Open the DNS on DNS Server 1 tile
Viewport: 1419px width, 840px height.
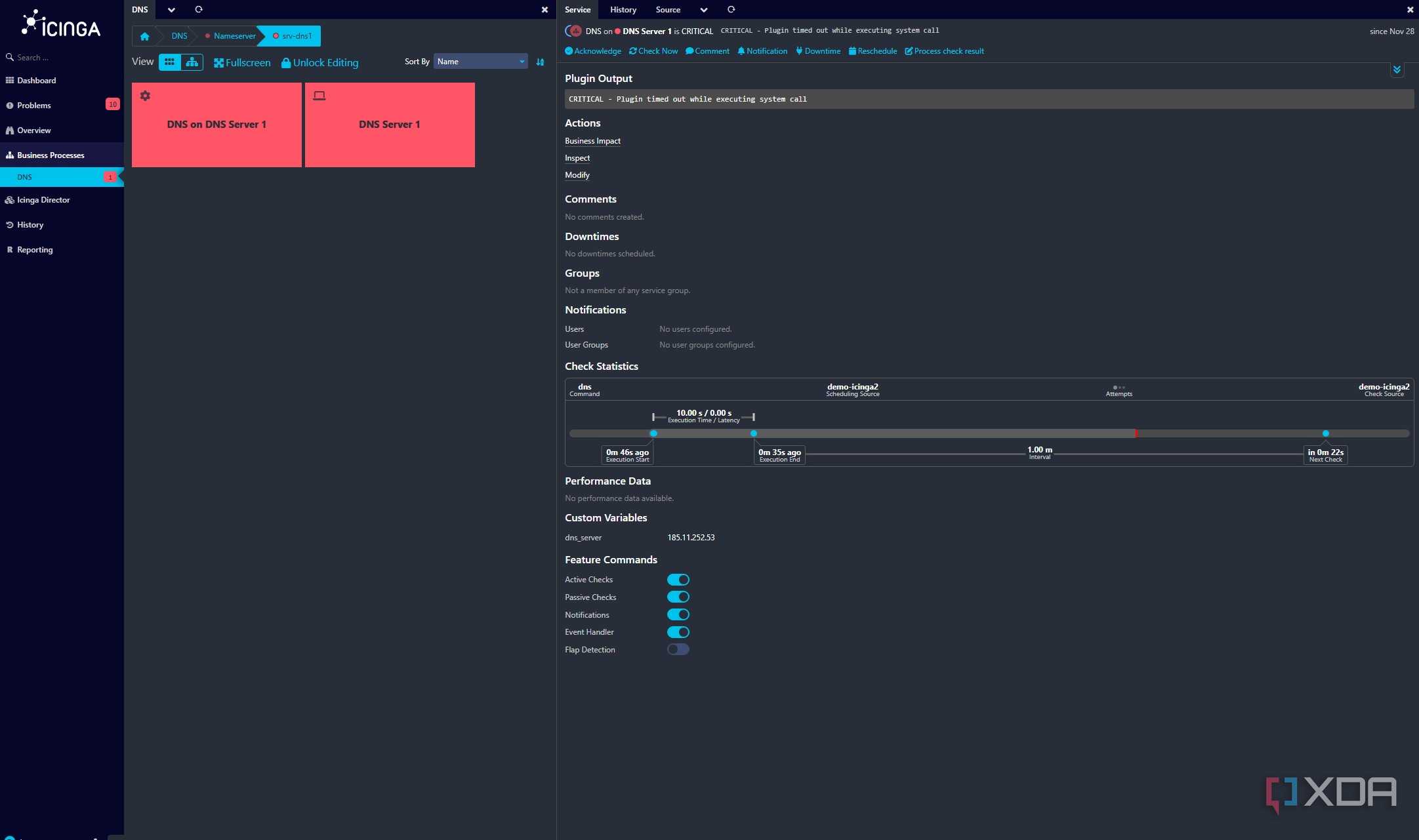point(216,125)
